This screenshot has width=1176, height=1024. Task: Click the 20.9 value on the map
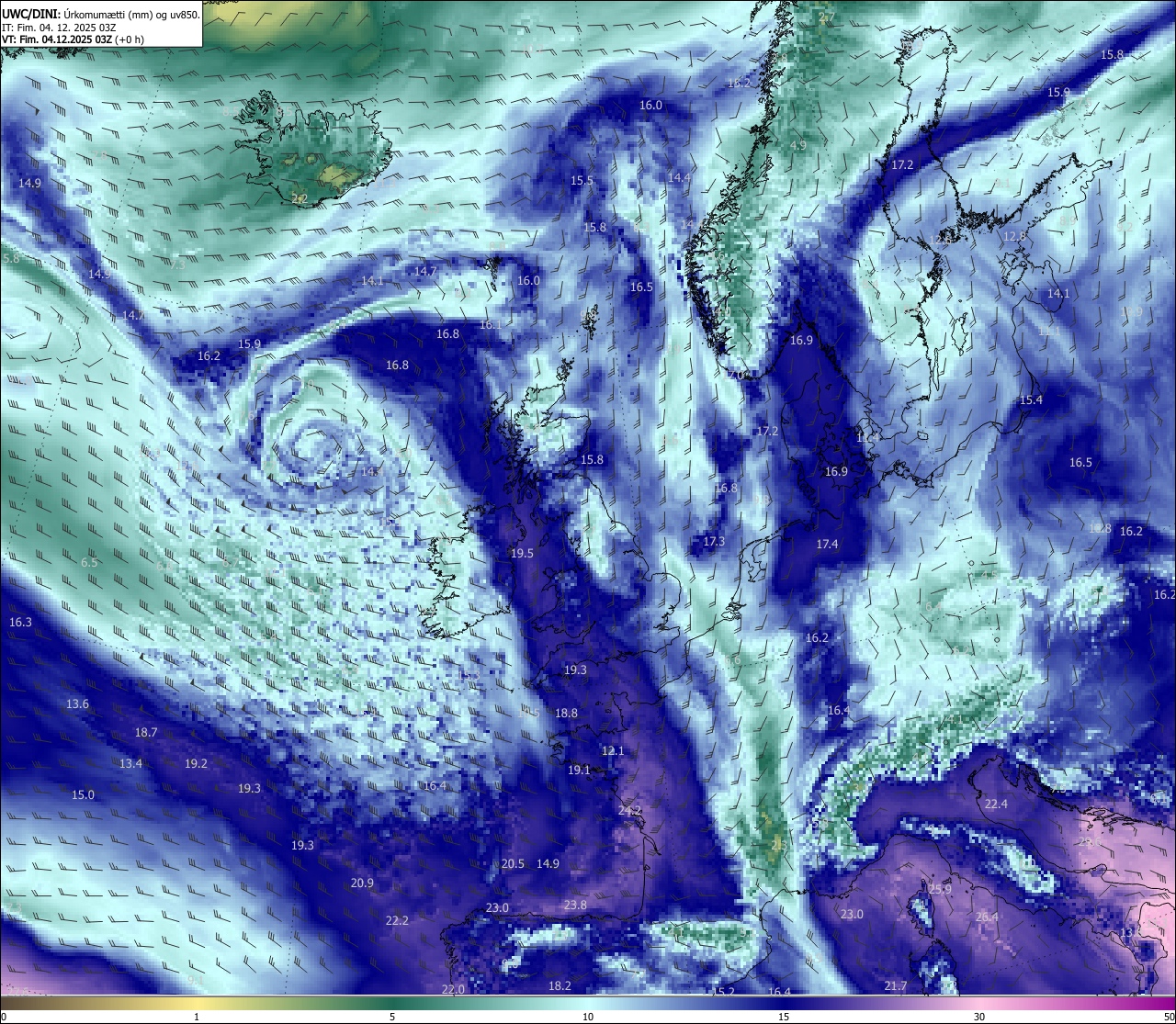pos(362,883)
